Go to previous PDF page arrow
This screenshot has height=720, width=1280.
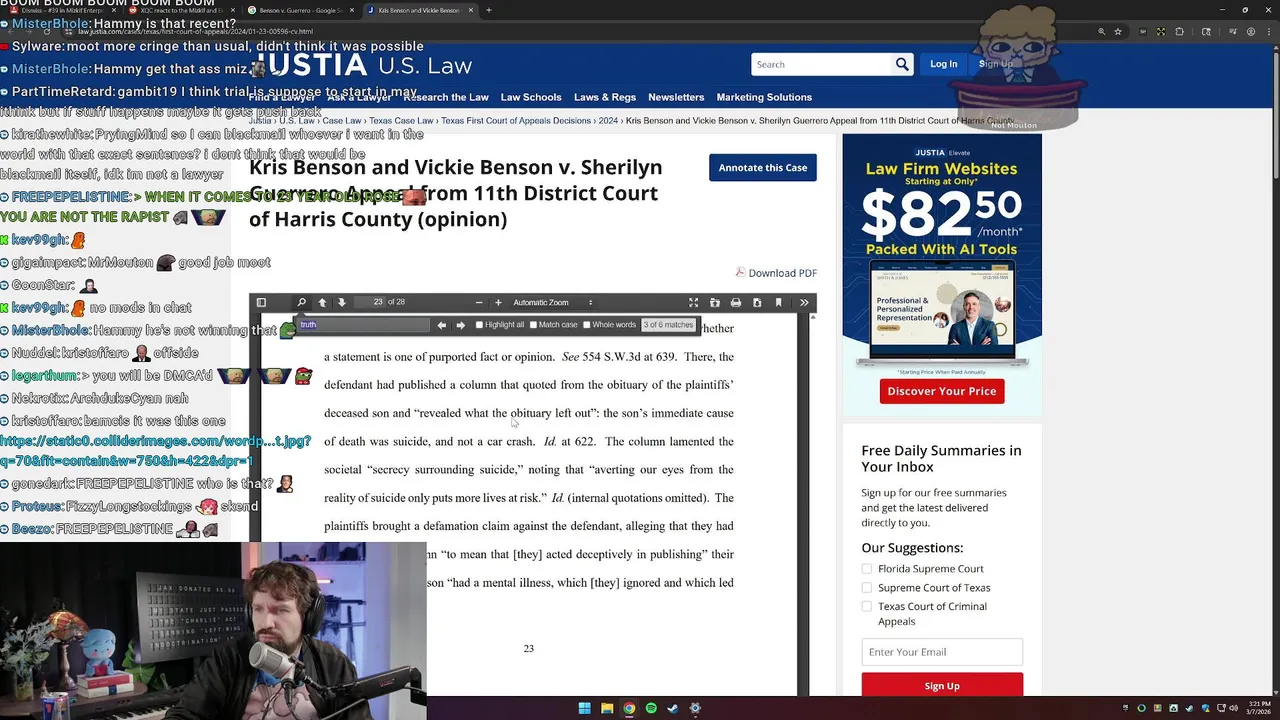(x=322, y=302)
